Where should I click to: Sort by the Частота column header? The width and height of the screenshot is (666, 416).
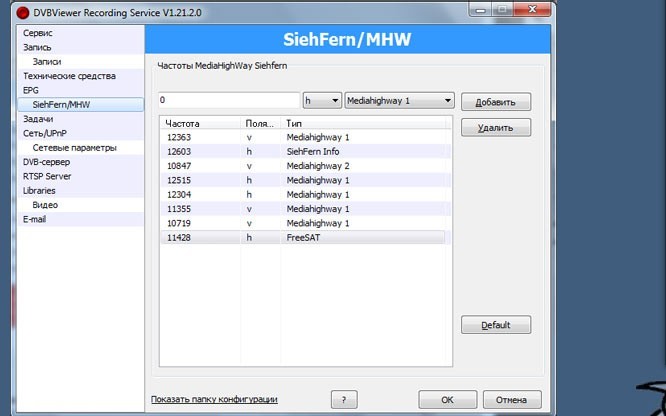point(199,121)
